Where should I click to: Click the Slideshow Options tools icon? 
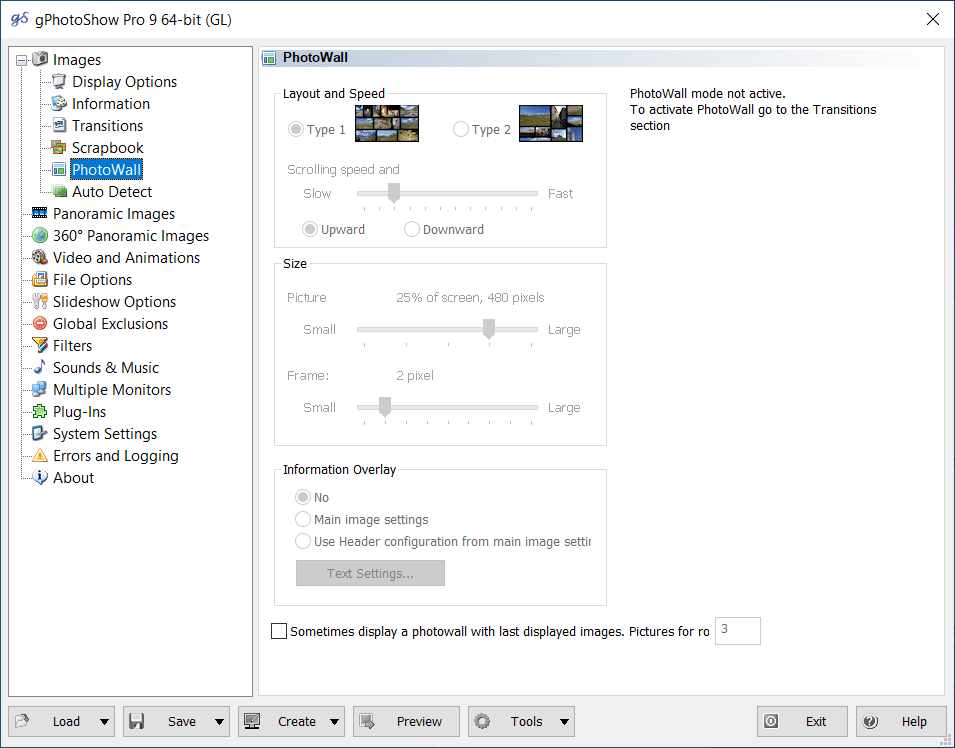40,301
